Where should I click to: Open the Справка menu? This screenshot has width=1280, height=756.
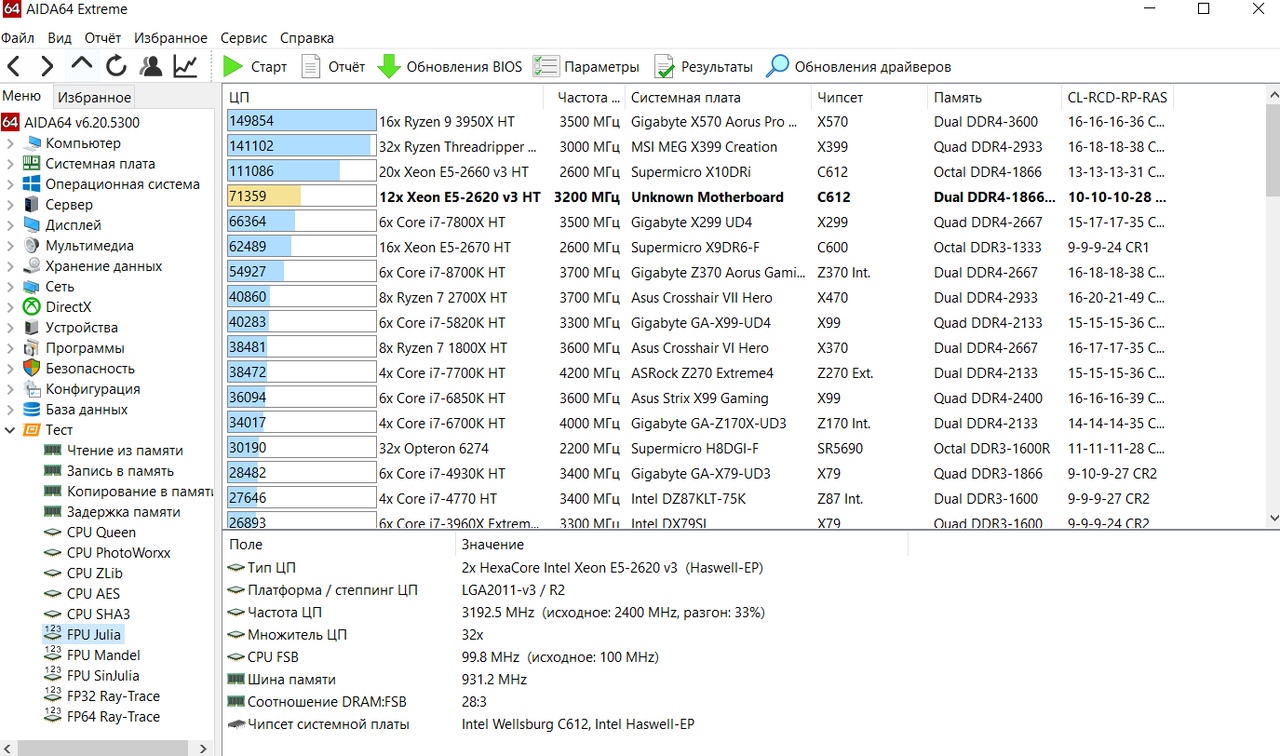(x=307, y=38)
